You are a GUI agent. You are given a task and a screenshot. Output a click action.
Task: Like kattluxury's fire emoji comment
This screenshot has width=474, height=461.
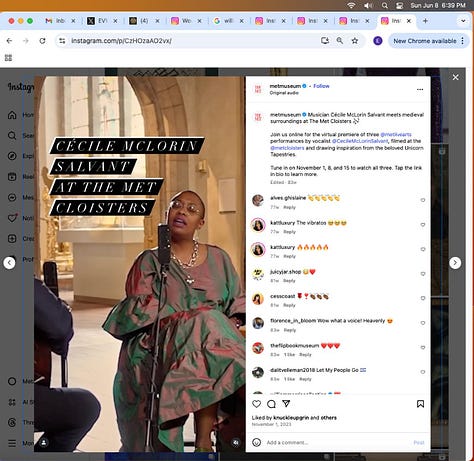coord(423,249)
